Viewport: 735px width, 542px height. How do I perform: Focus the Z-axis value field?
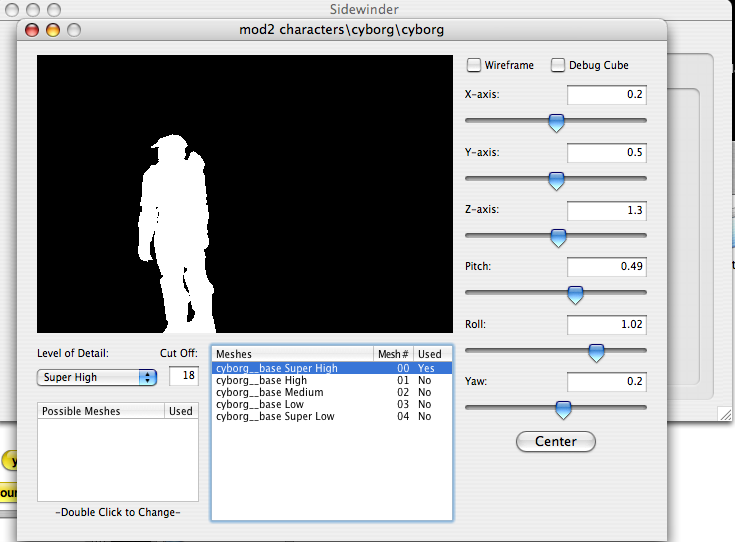pos(607,211)
